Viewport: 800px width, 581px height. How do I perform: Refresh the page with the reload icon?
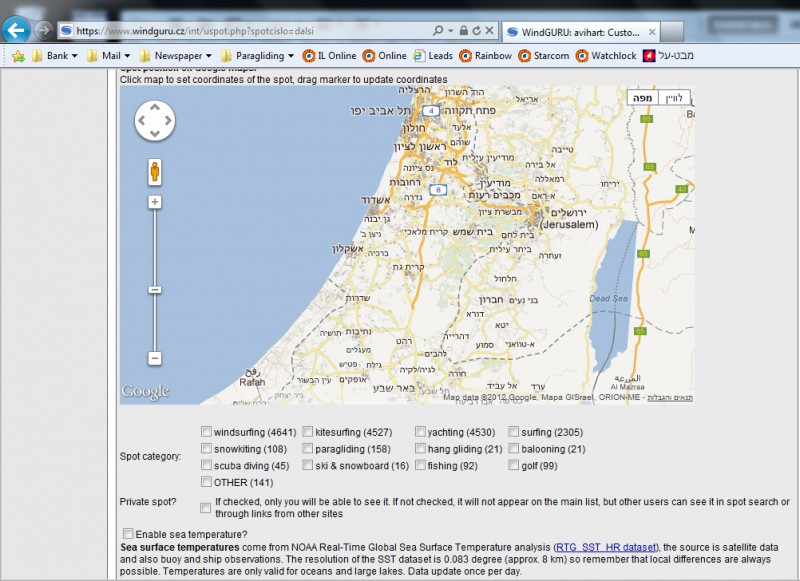click(x=476, y=31)
